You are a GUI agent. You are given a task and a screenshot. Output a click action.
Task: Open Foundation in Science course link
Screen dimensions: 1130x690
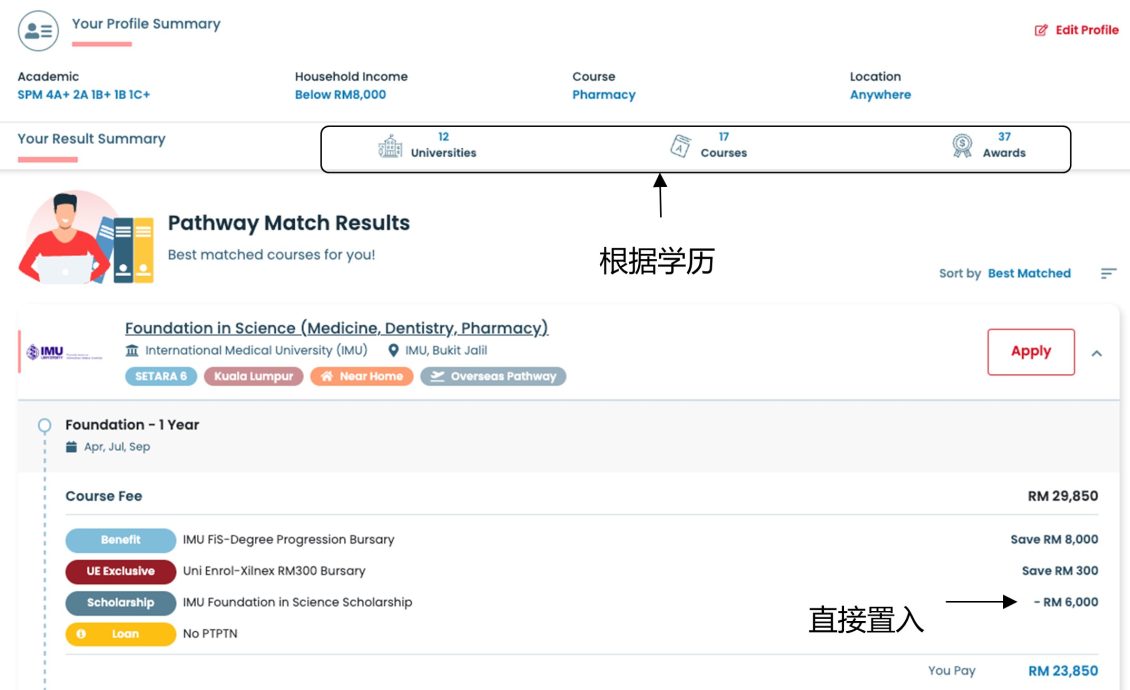[336, 328]
